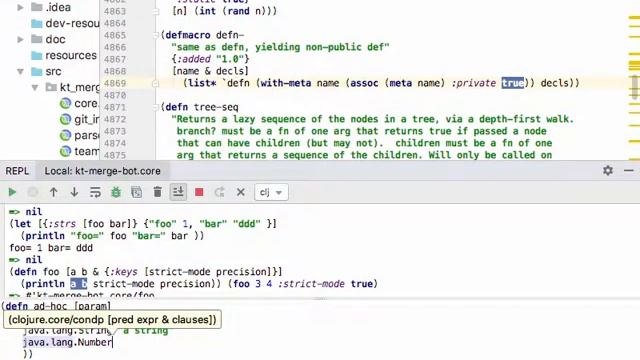This screenshot has height=360, width=640.
Task: Open REPL panel settings gear
Action: (x=608, y=170)
